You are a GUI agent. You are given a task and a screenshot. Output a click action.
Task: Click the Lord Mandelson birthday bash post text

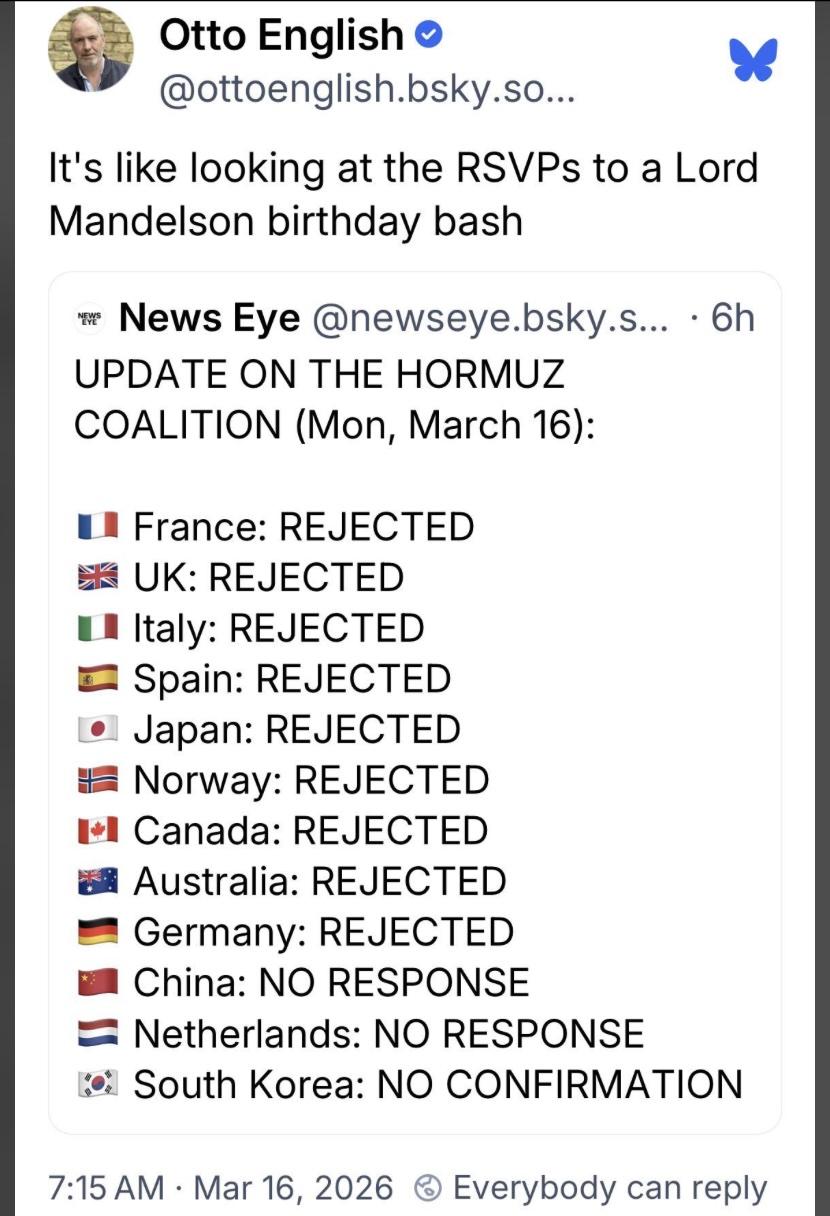pos(403,194)
